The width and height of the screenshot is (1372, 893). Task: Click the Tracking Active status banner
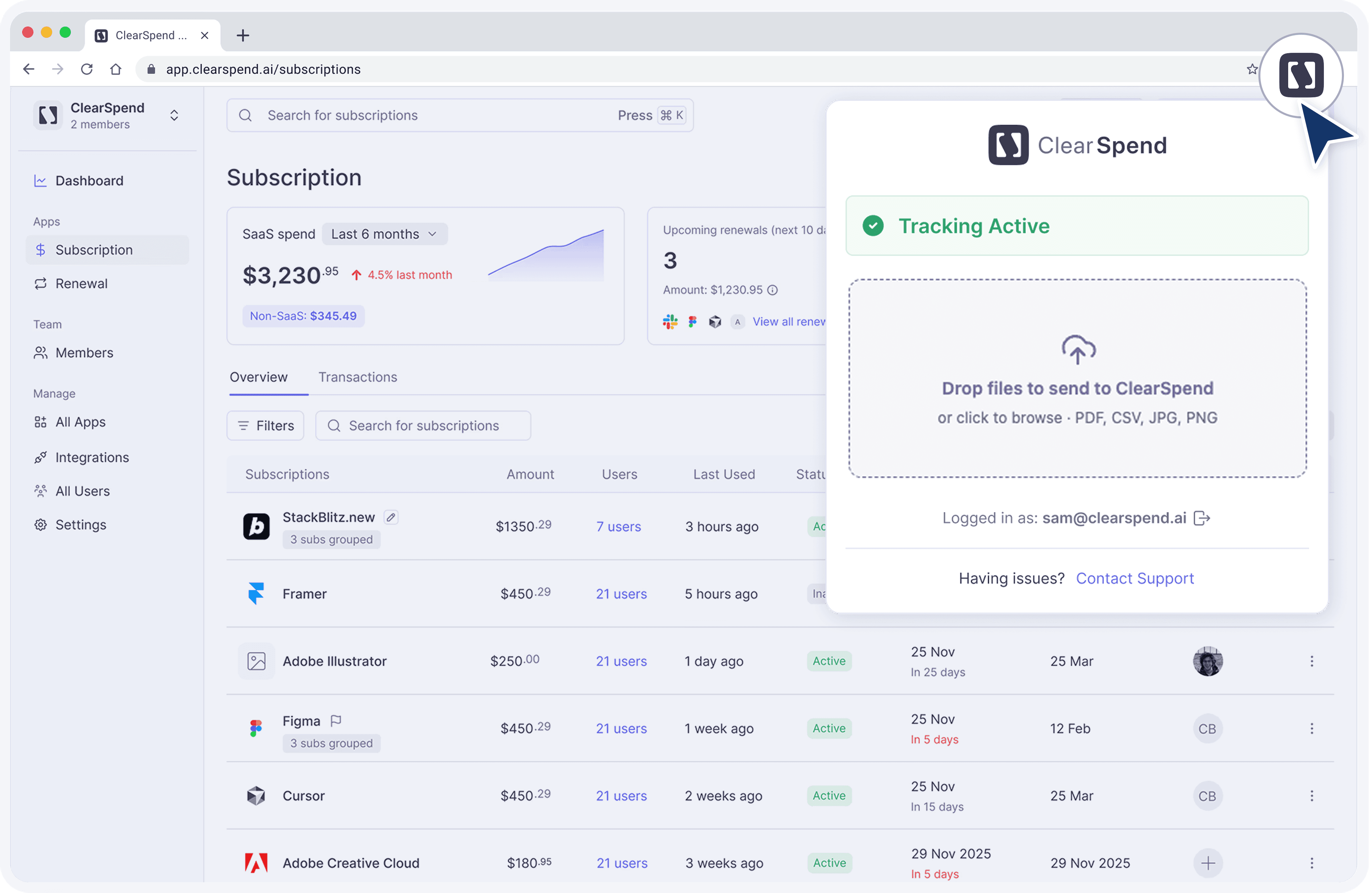[x=1076, y=226]
